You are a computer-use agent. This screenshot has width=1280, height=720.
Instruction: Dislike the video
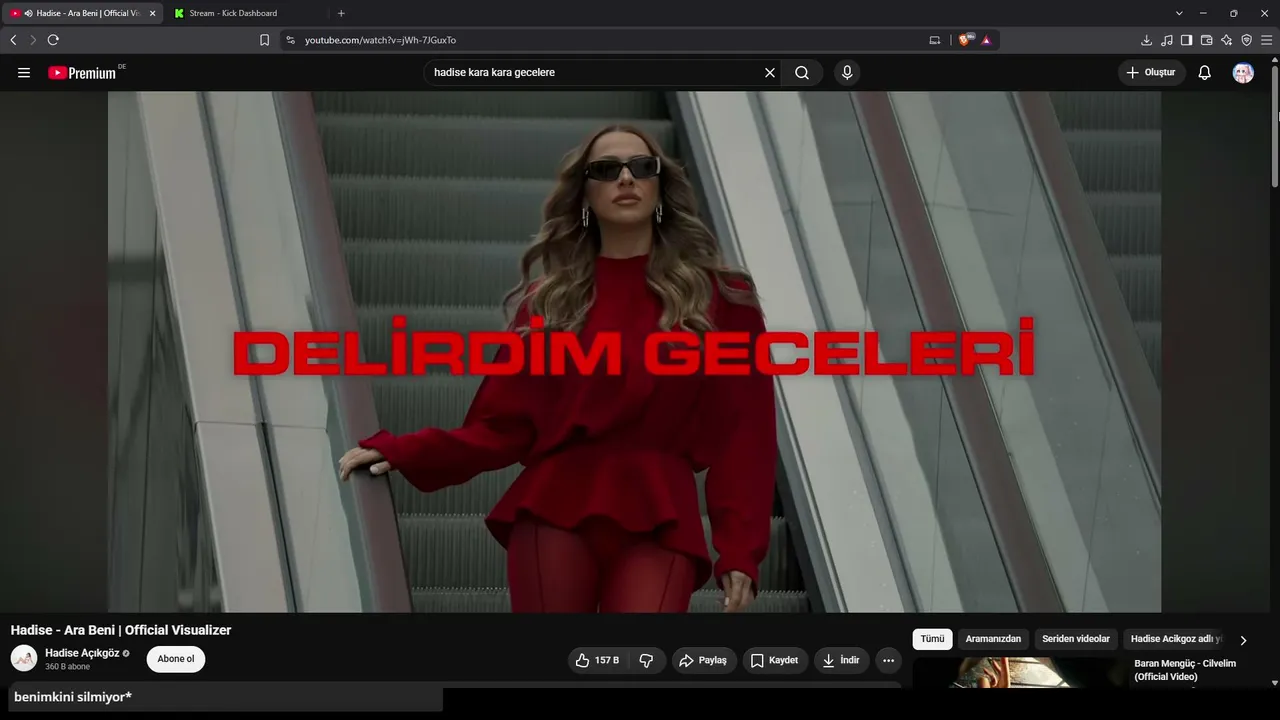(x=646, y=660)
